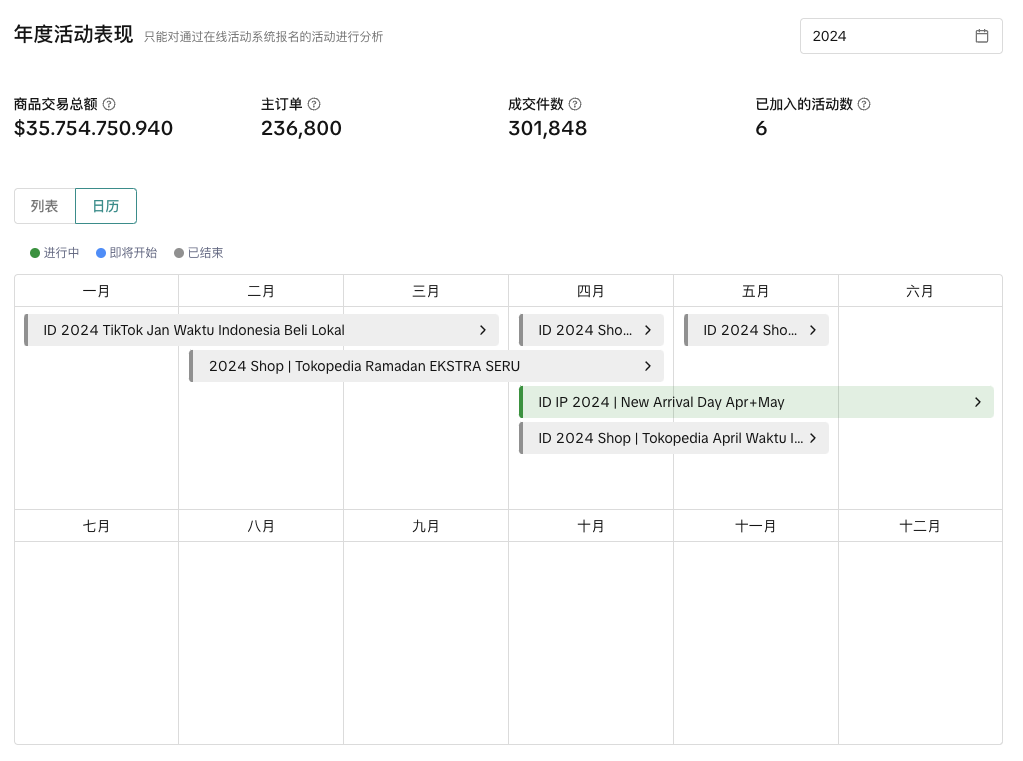Open the 2024 Shop Tokopedia Ramadan campaign bar

click(400, 366)
